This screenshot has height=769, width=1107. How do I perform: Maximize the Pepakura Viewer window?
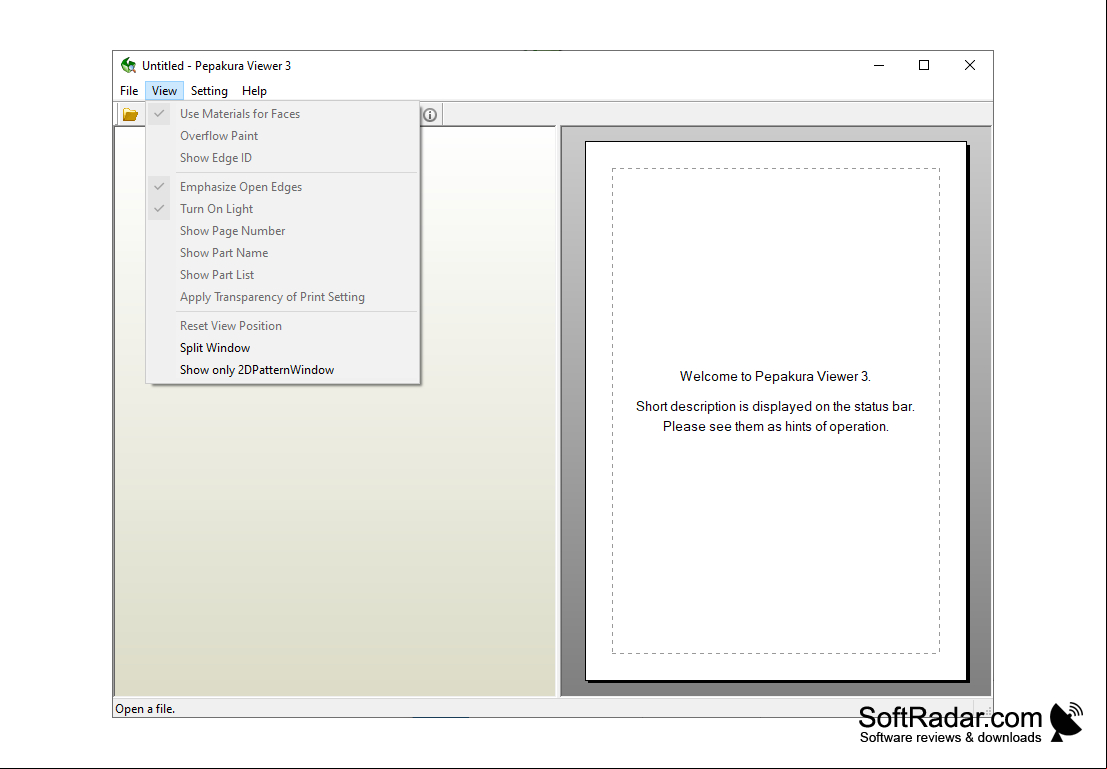tap(923, 66)
